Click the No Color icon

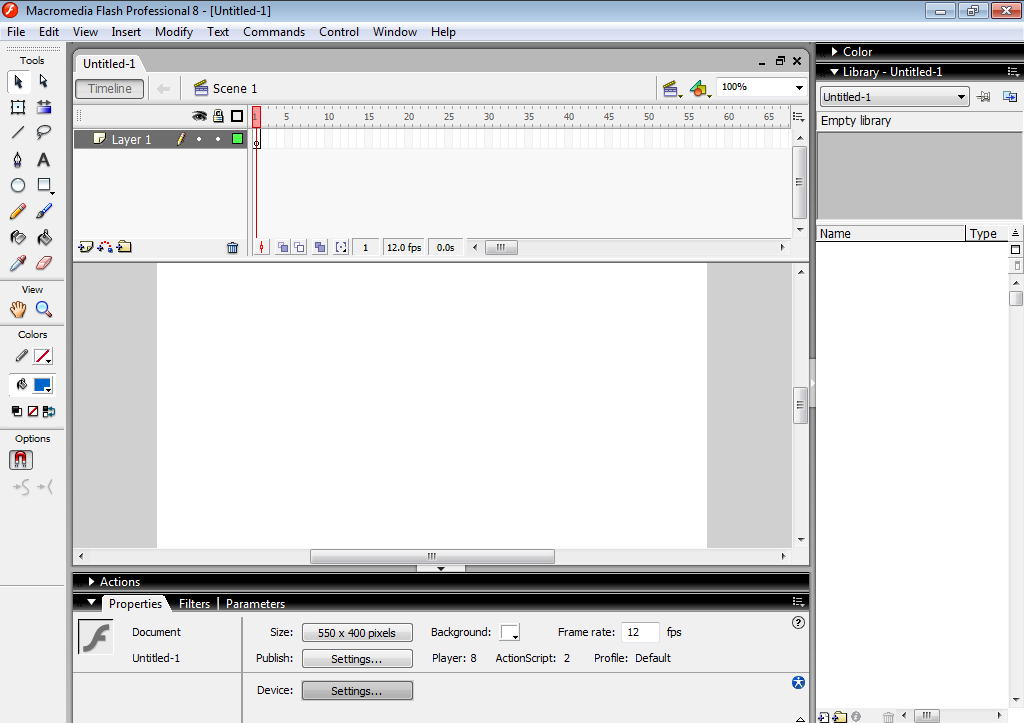[33, 411]
